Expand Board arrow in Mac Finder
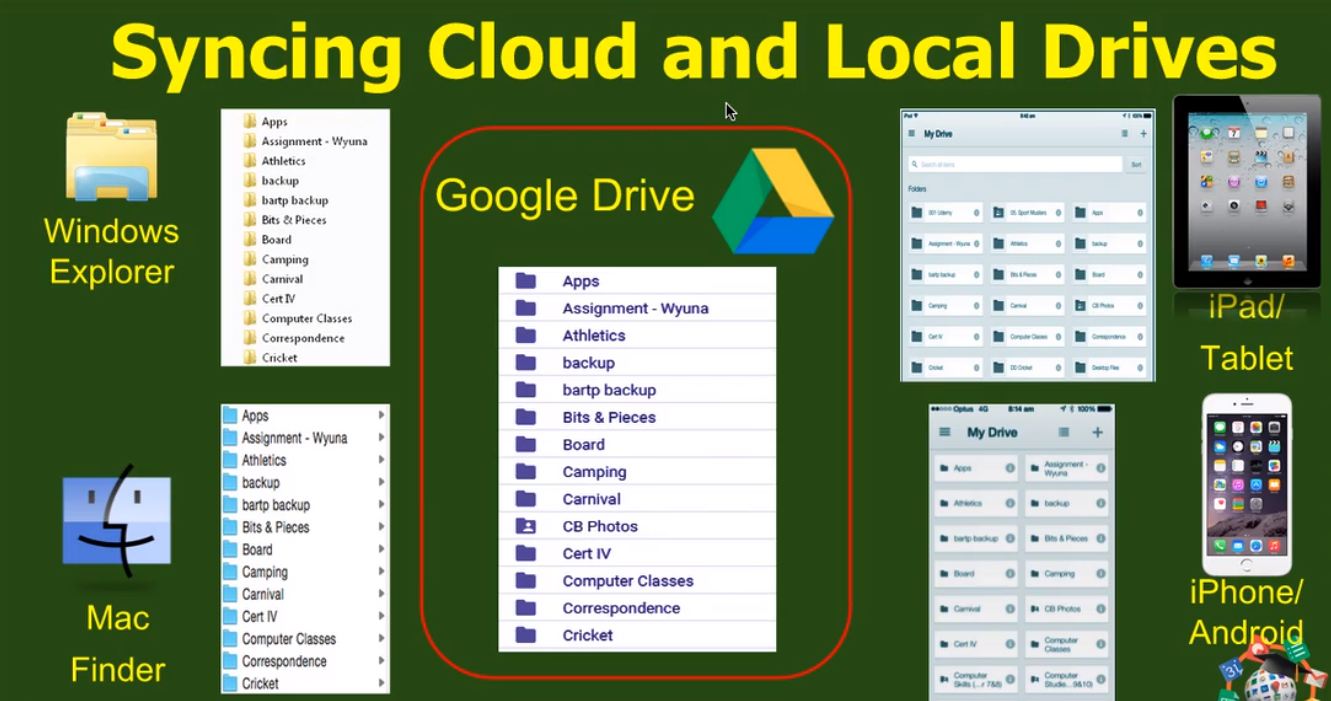Viewport: 1331px width, 701px height. [x=381, y=549]
